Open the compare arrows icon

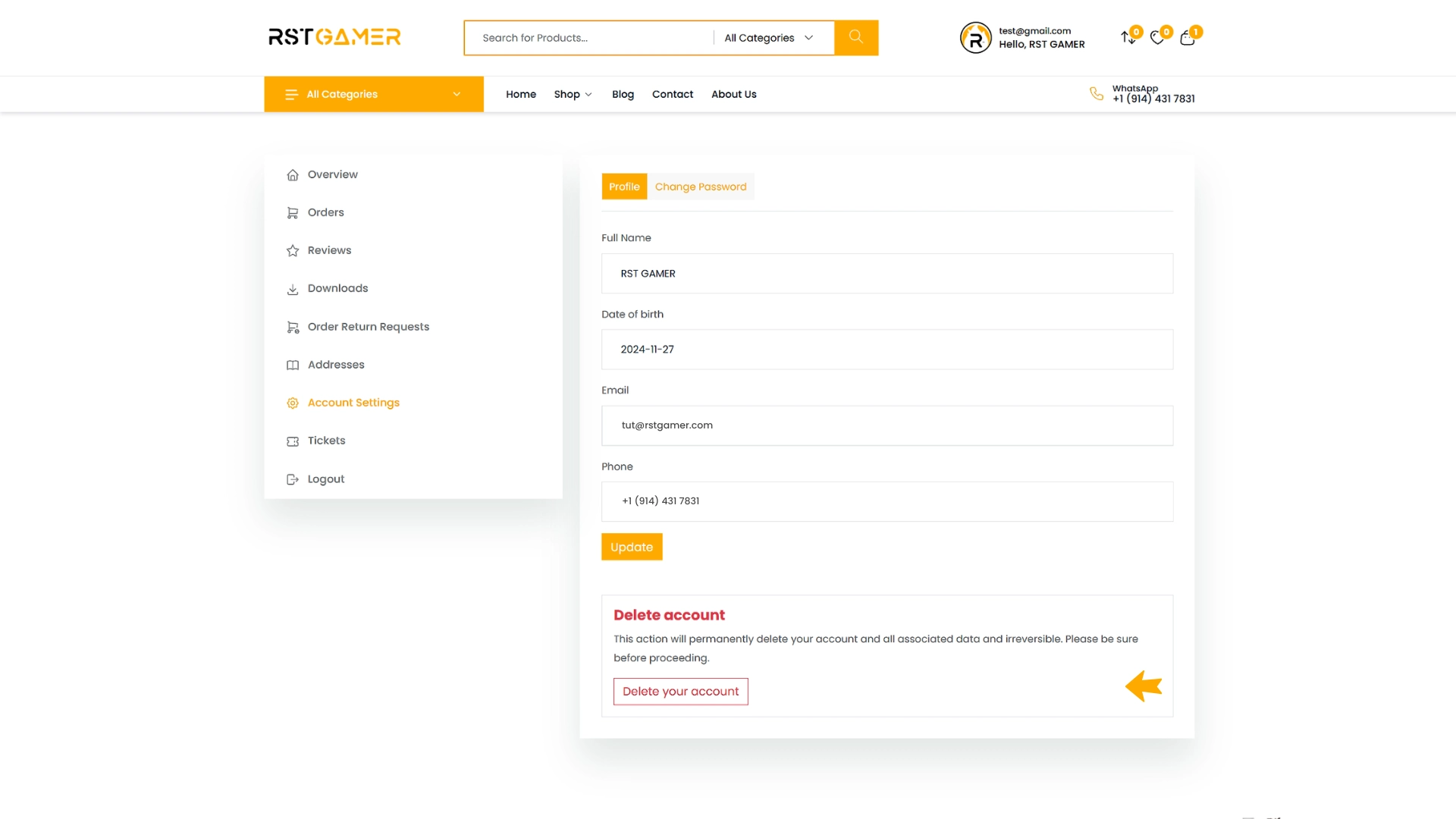click(1128, 38)
